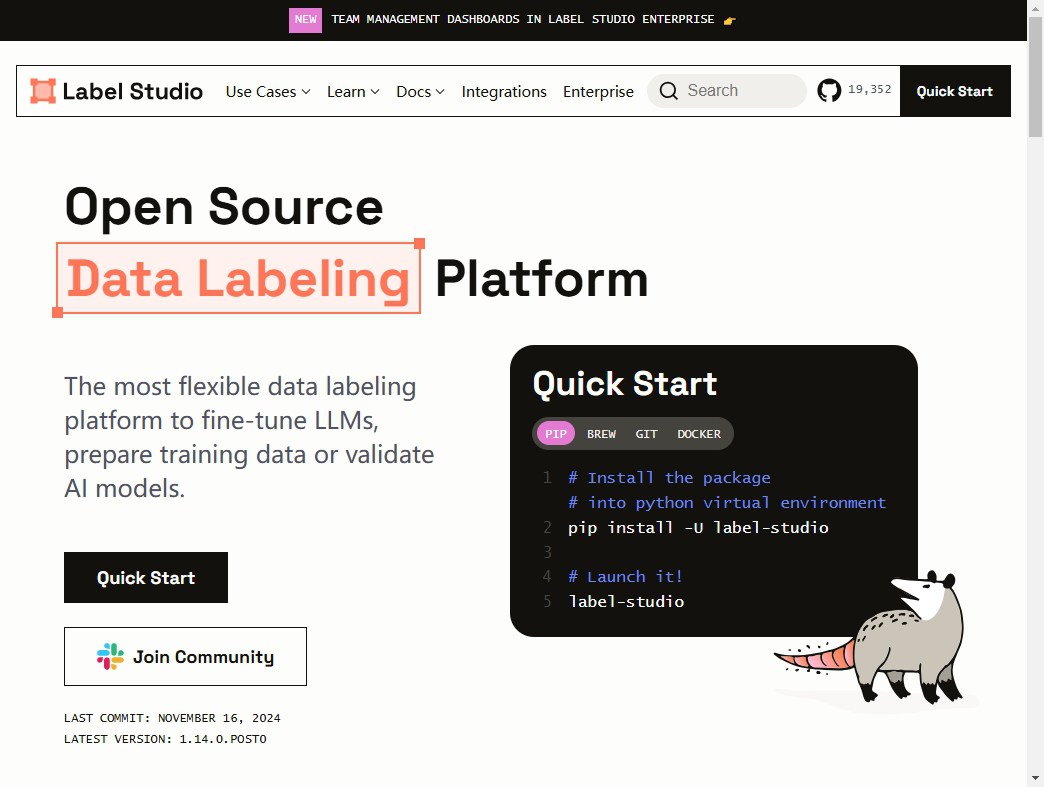This screenshot has width=1044, height=787.
Task: Click 'Latest version: 1.14.0.post0' text
Action: [165, 739]
